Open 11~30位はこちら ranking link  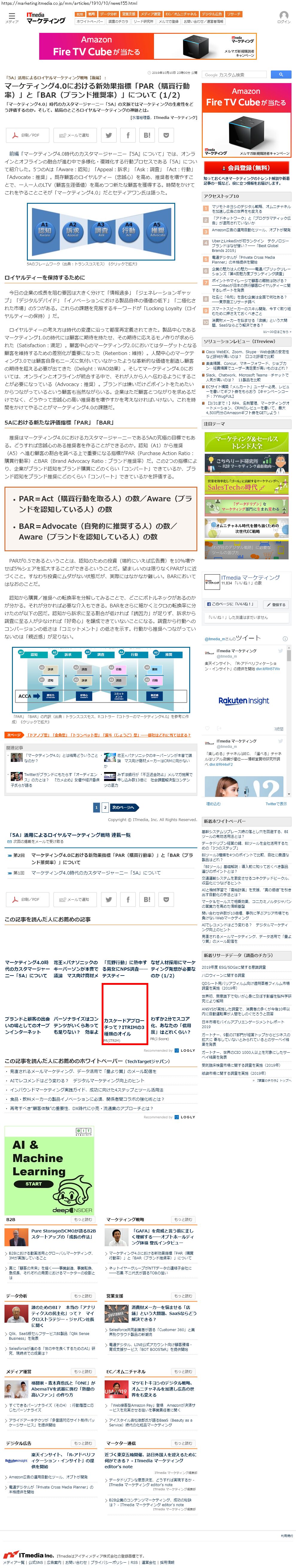point(277,332)
